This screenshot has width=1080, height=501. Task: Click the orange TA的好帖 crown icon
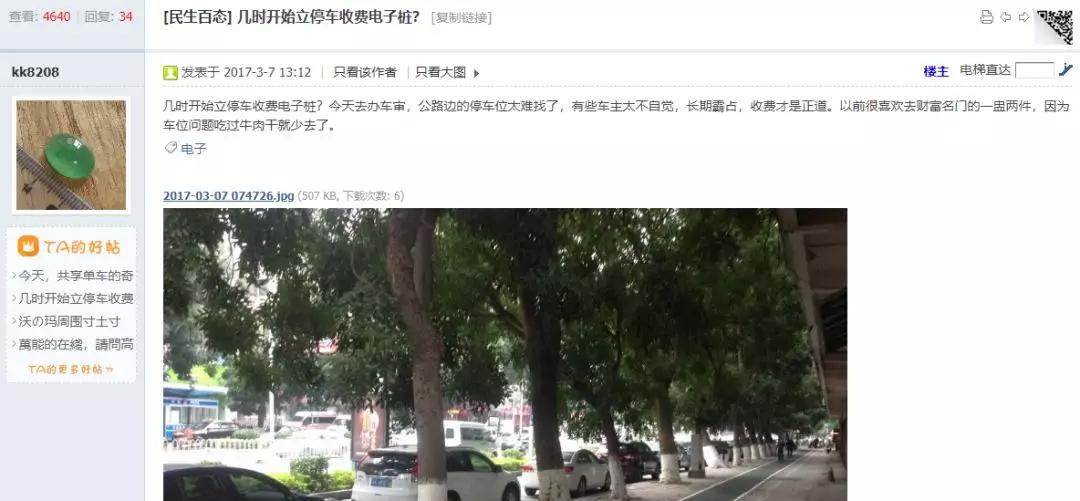[x=28, y=246]
